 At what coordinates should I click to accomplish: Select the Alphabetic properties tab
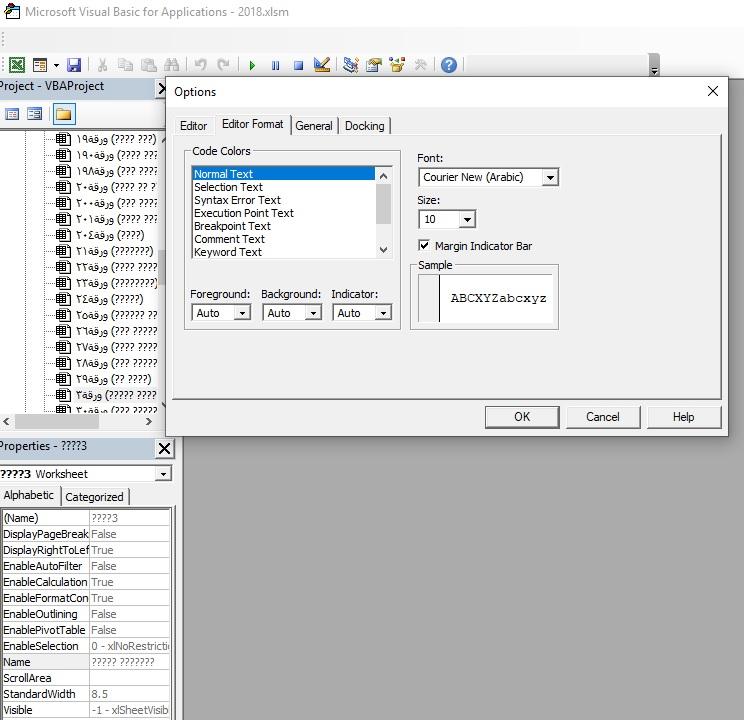(x=29, y=495)
